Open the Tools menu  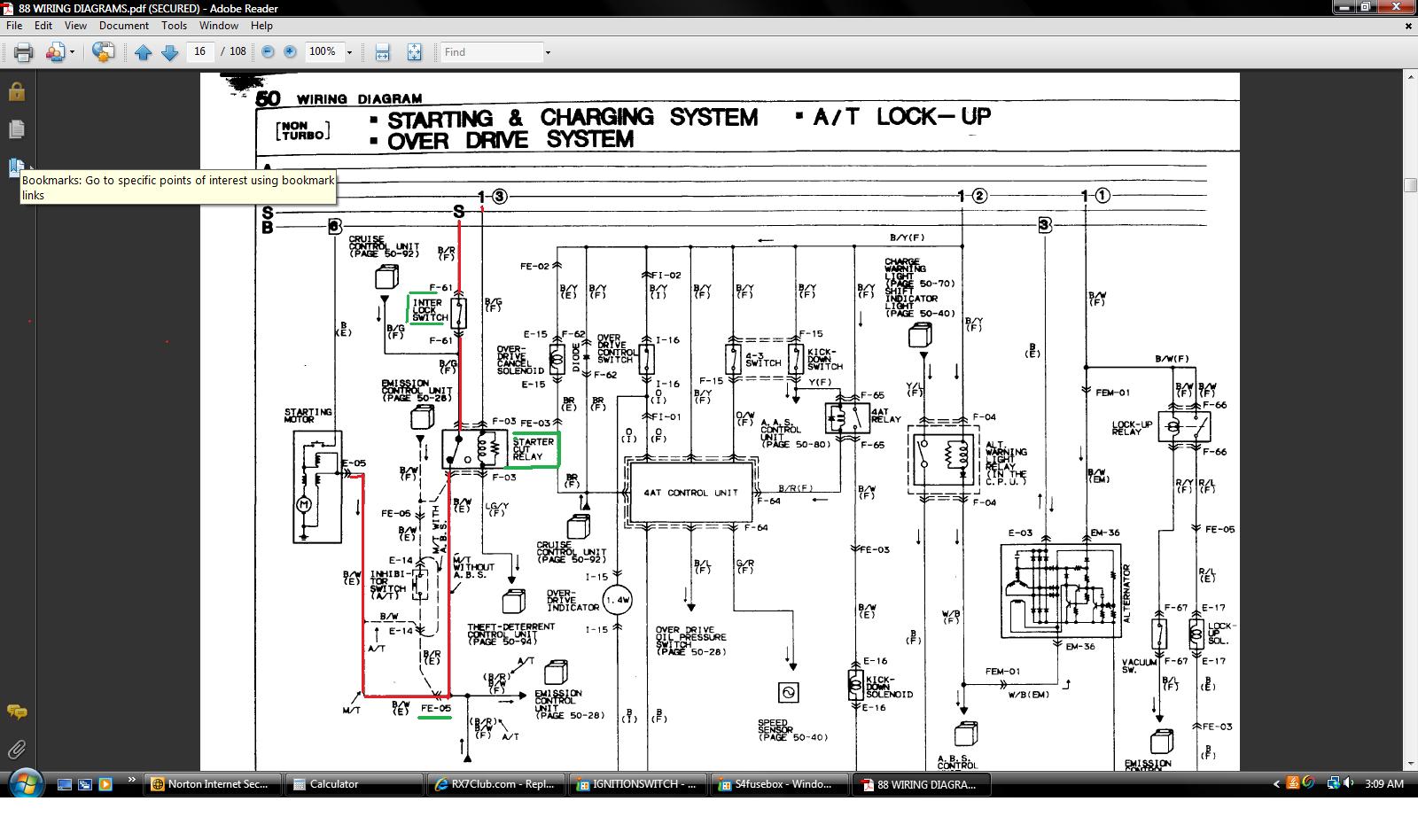(175, 26)
